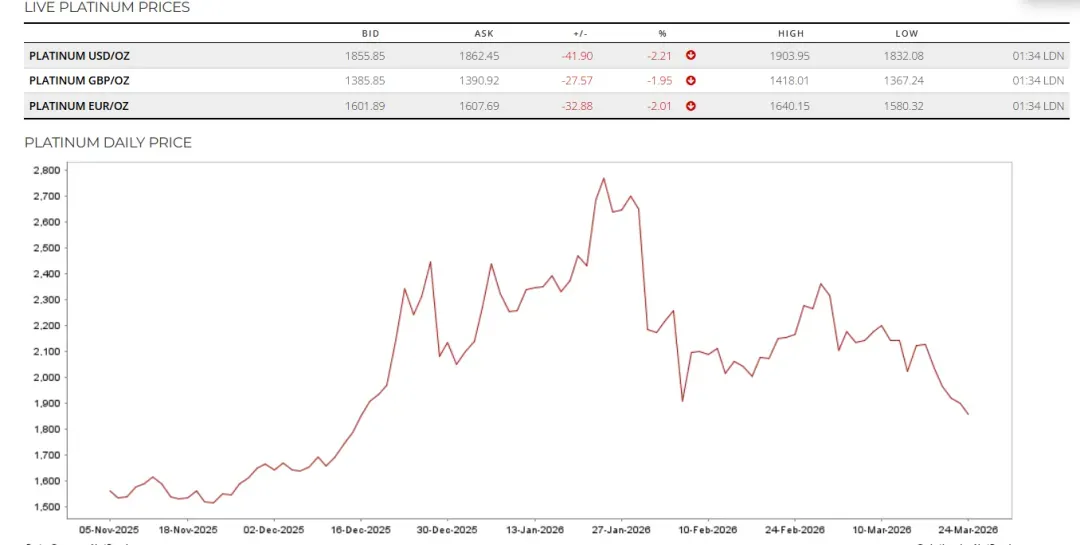Click the BID column header
The height and width of the screenshot is (545, 1080).
tap(371, 34)
